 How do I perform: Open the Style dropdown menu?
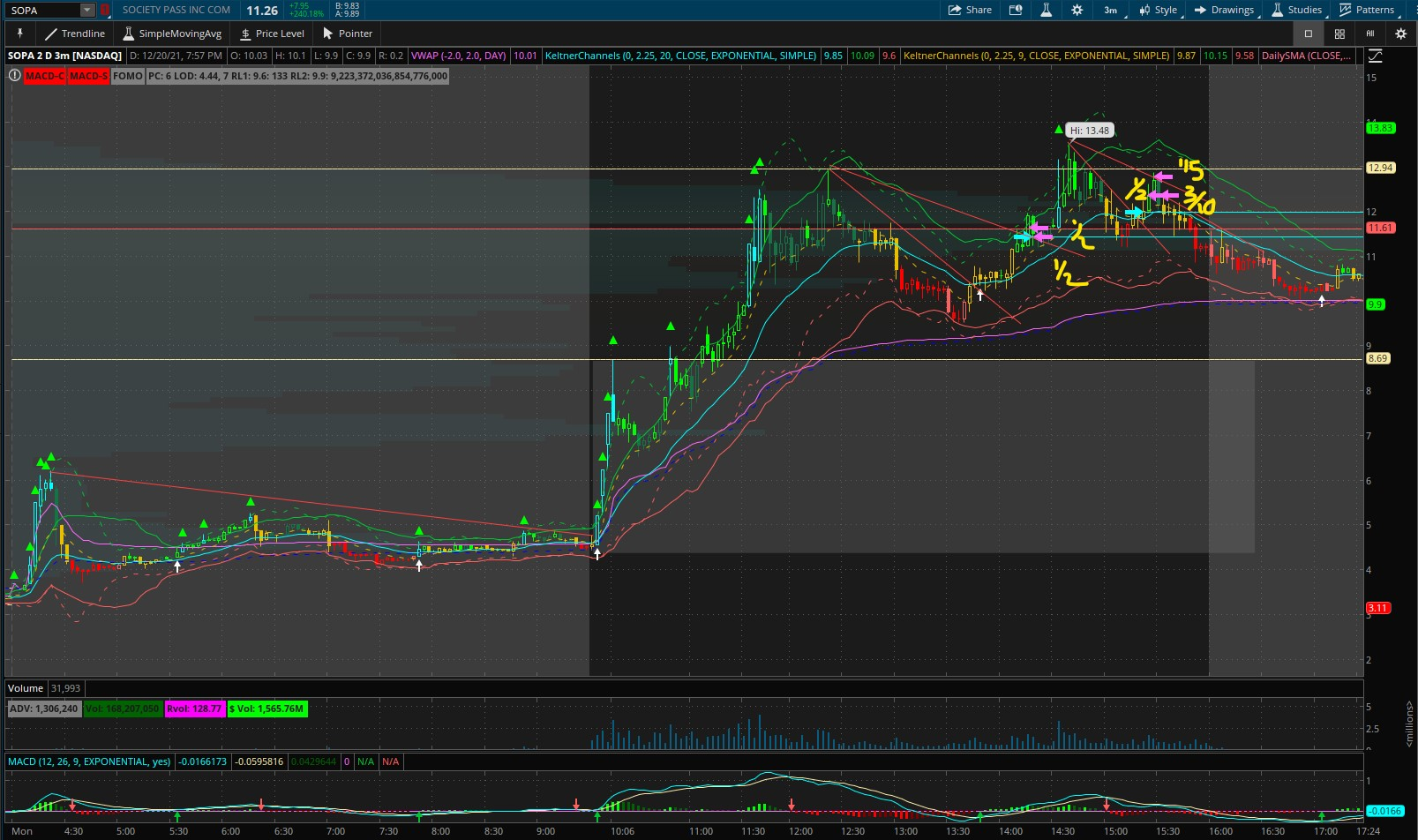(x=1159, y=10)
